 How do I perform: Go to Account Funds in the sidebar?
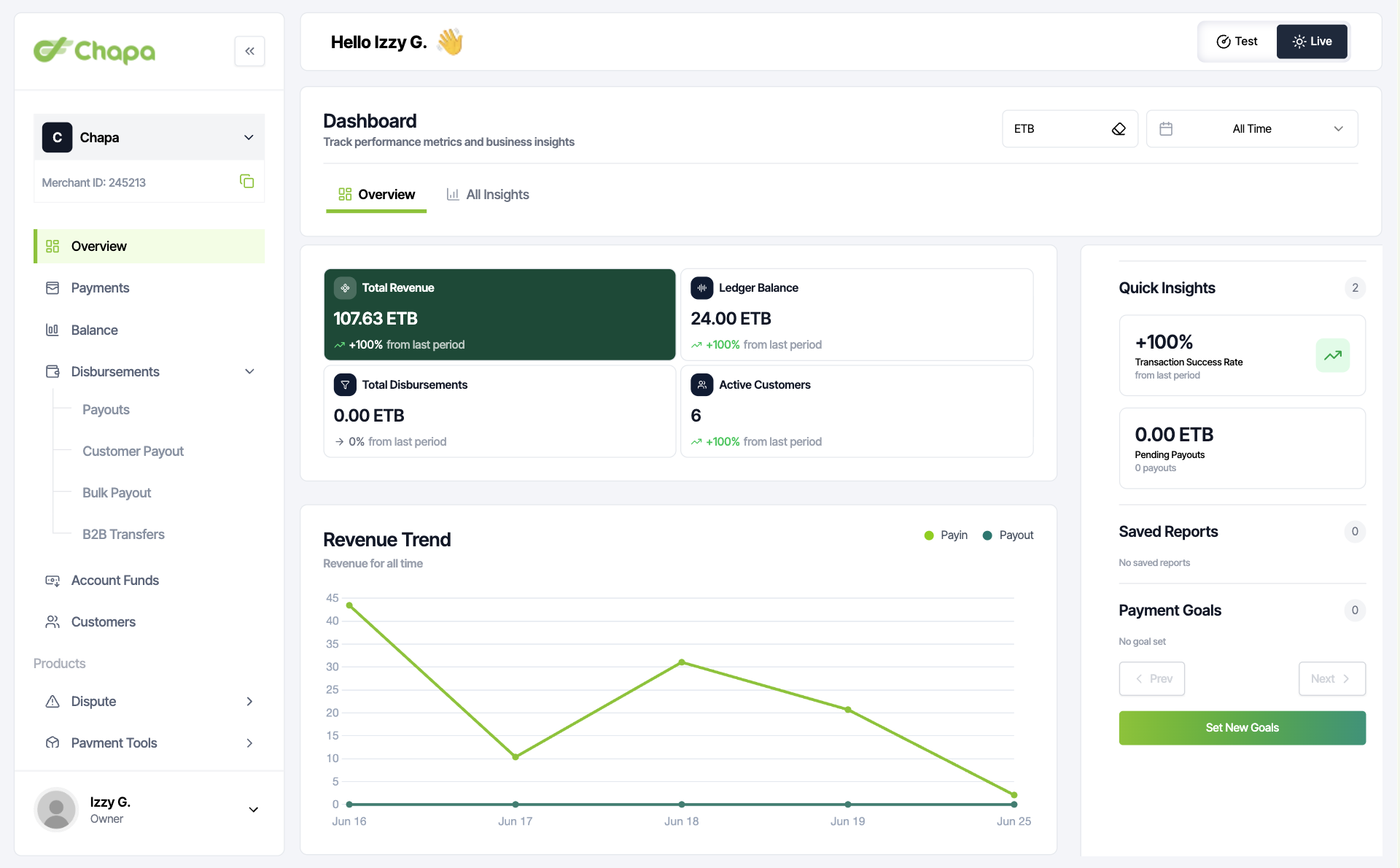(149, 581)
